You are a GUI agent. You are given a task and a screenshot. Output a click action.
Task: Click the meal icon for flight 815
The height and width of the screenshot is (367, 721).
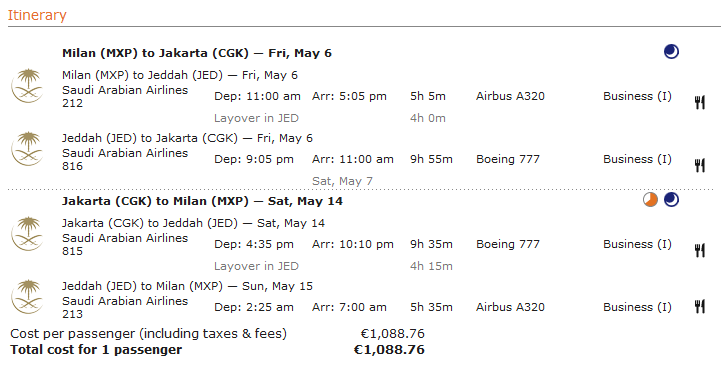click(699, 250)
